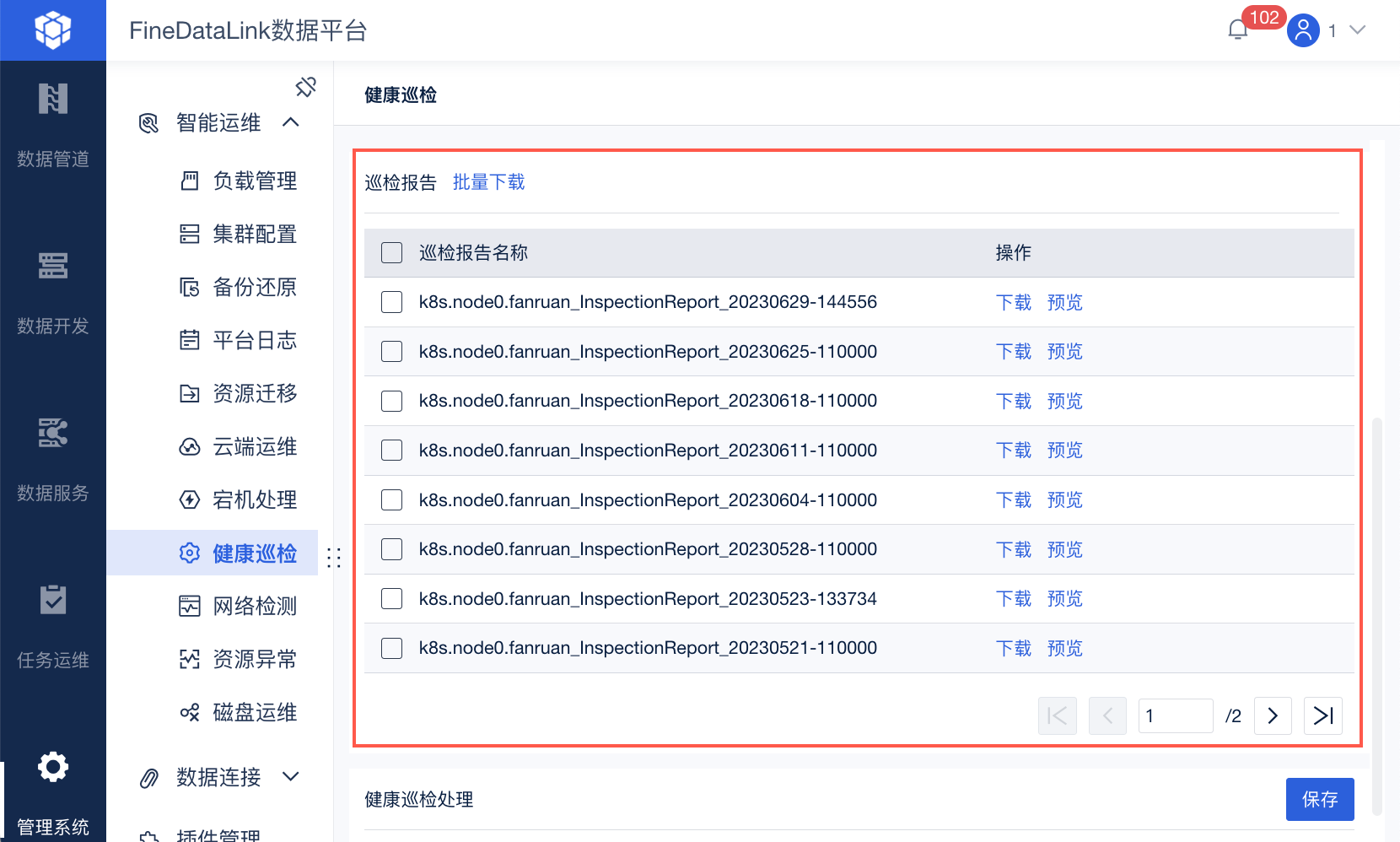Toggle the select-all checkbox in table header

[x=392, y=253]
